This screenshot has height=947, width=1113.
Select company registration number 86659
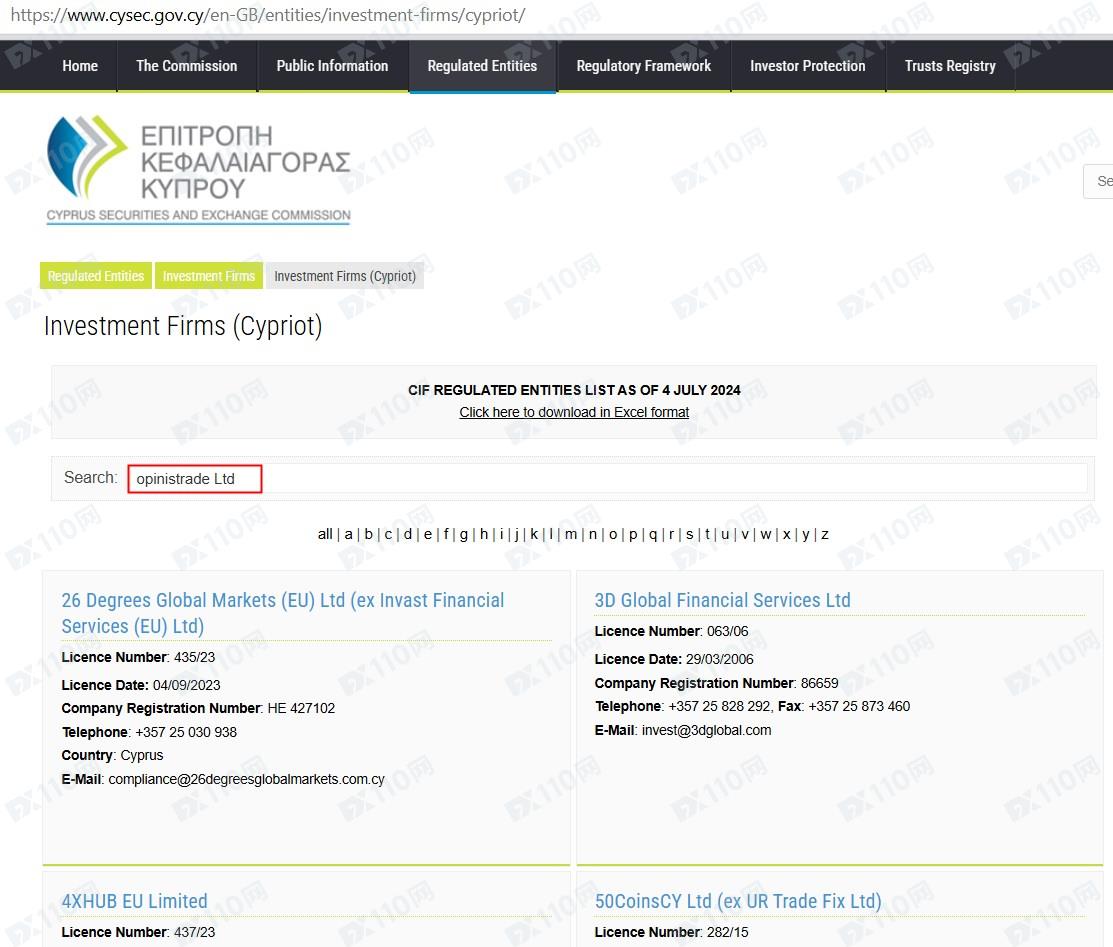(819, 683)
